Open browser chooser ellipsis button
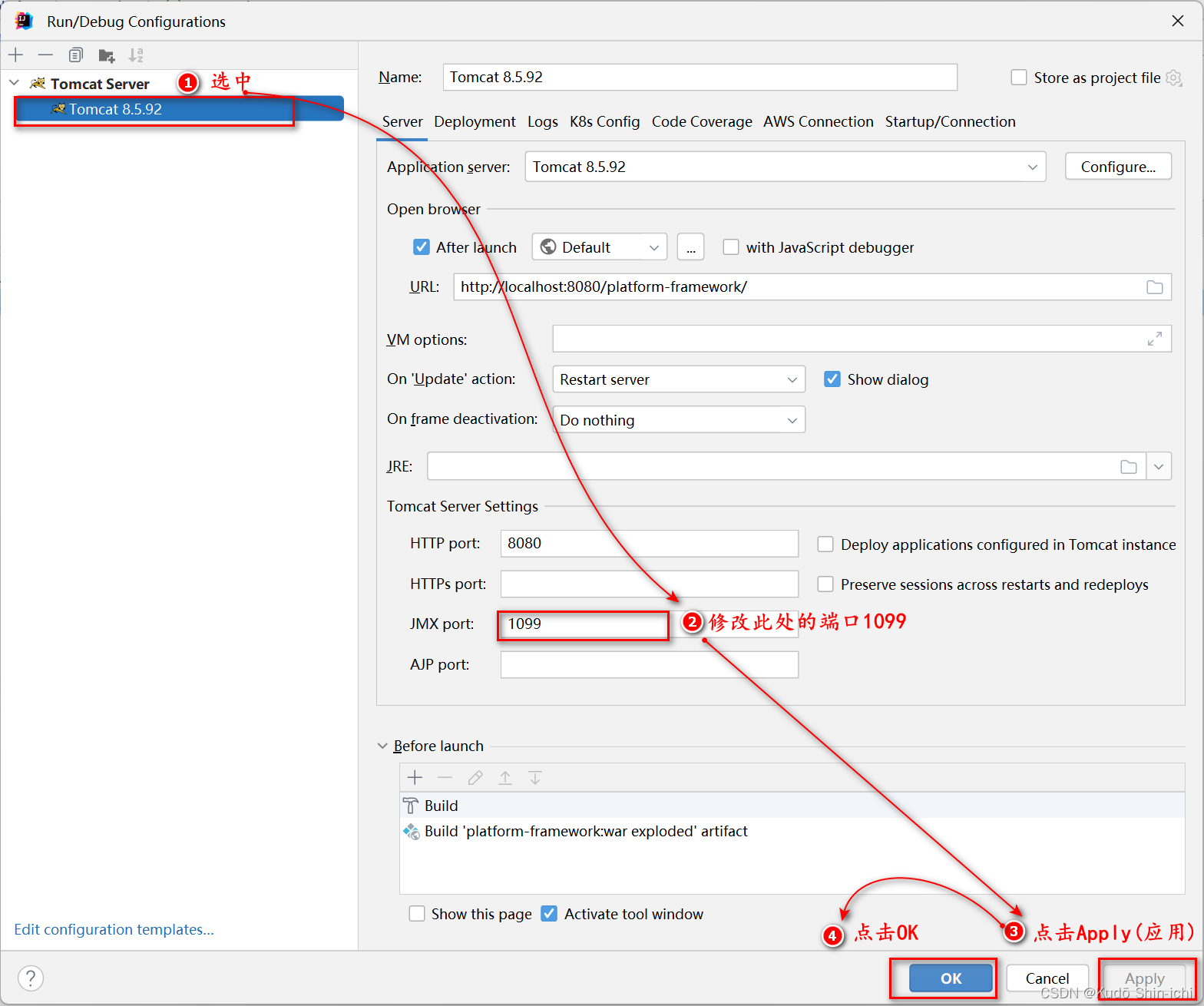Screen dimensions: 1204x1006 pos(691,247)
